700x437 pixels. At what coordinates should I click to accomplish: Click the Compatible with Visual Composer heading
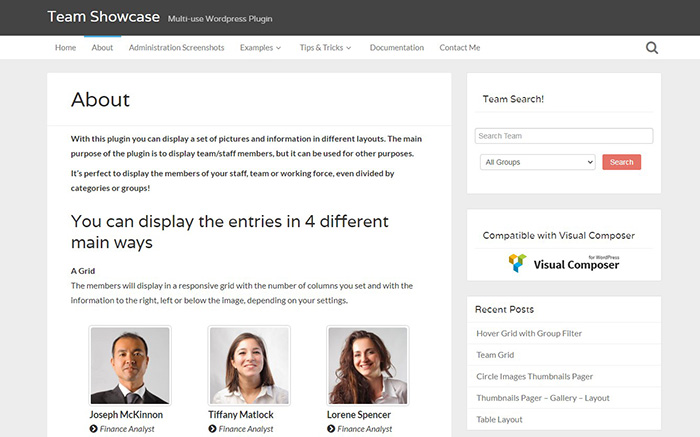(558, 235)
